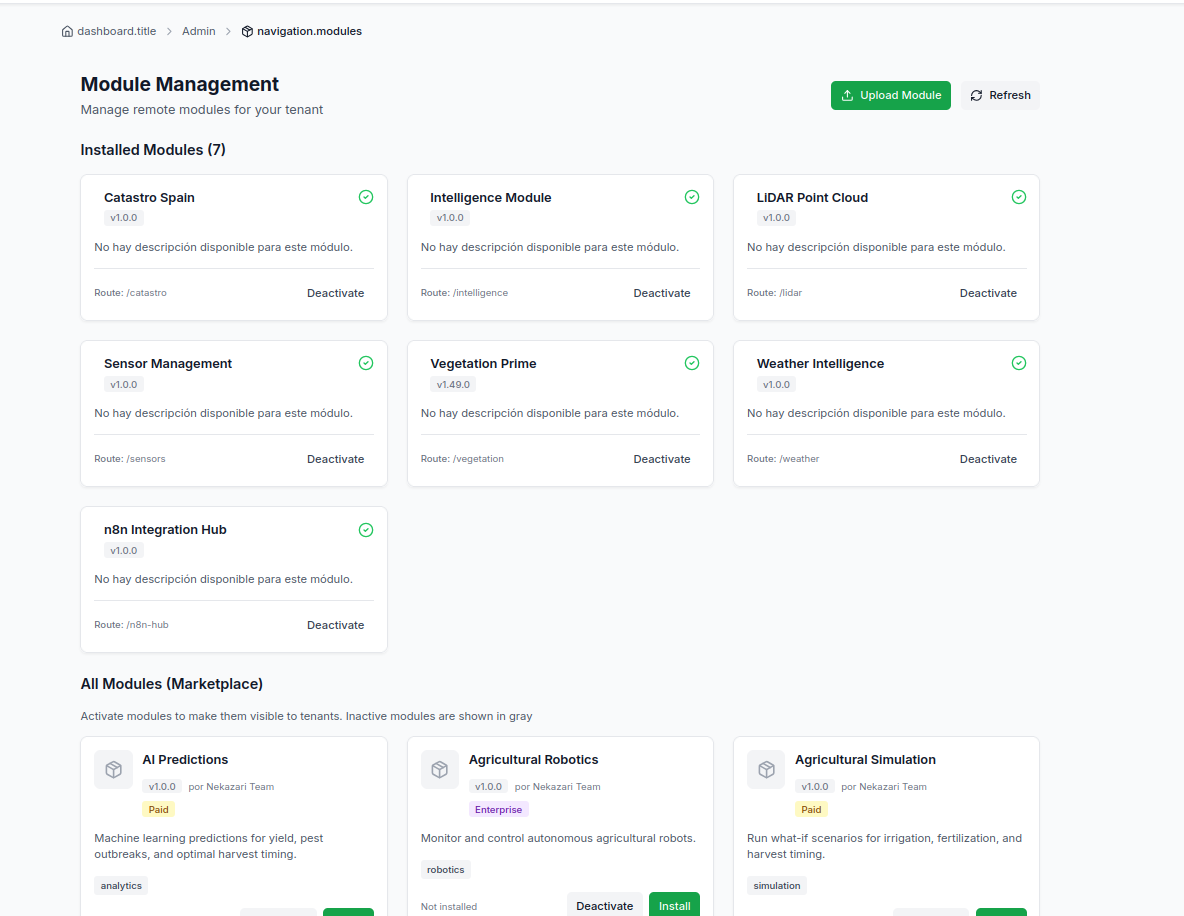Screen dimensions: 1184x916
Task: Click the Enterprise badge on Agricultural Robotics
Action: [498, 809]
